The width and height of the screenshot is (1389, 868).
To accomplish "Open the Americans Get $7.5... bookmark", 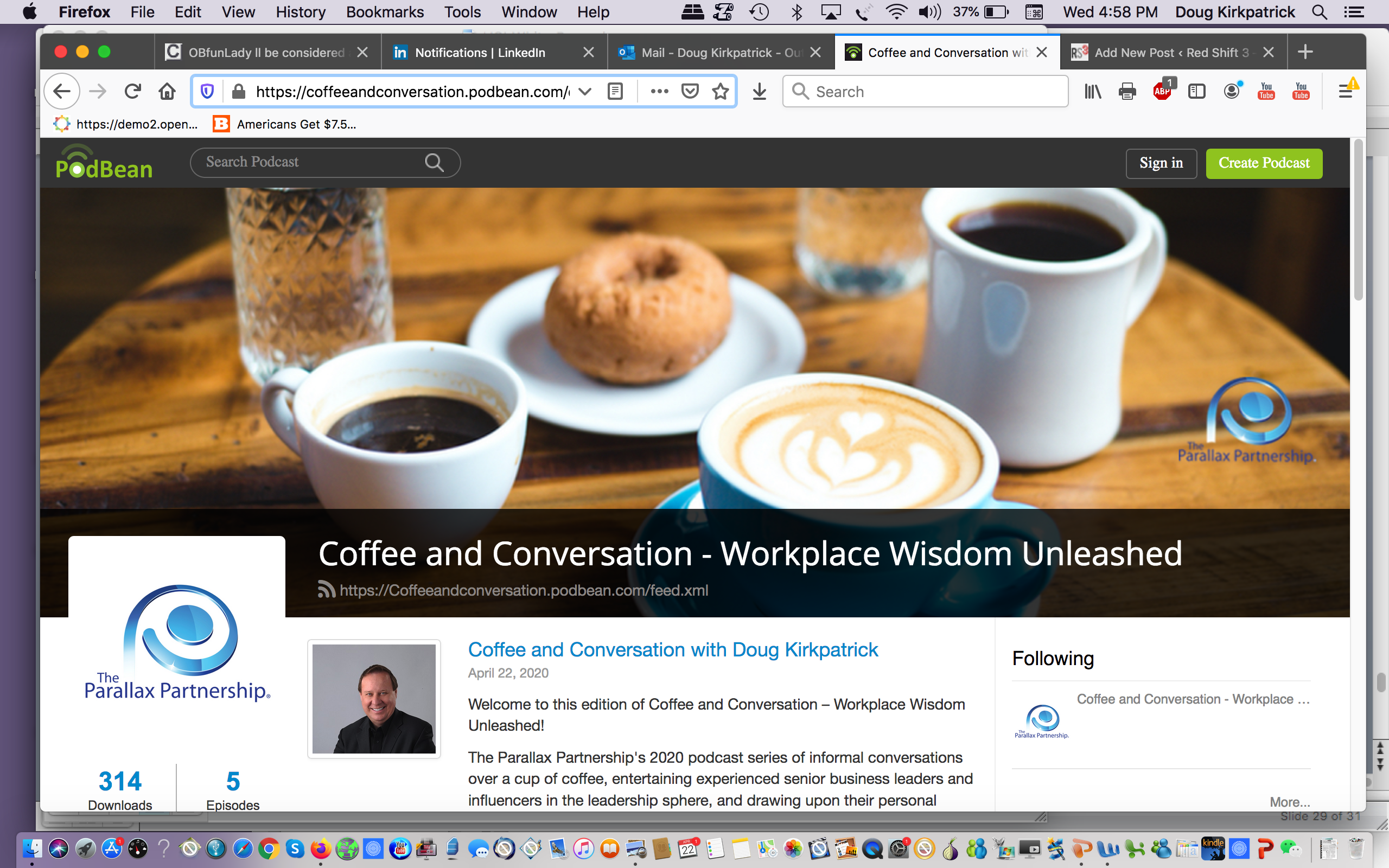I will [285, 124].
